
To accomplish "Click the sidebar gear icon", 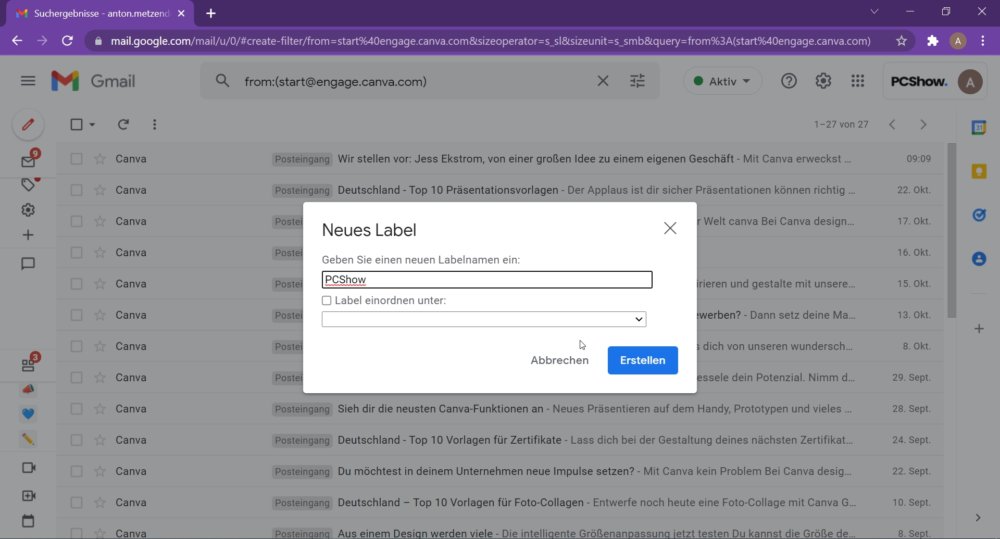I will [27, 210].
